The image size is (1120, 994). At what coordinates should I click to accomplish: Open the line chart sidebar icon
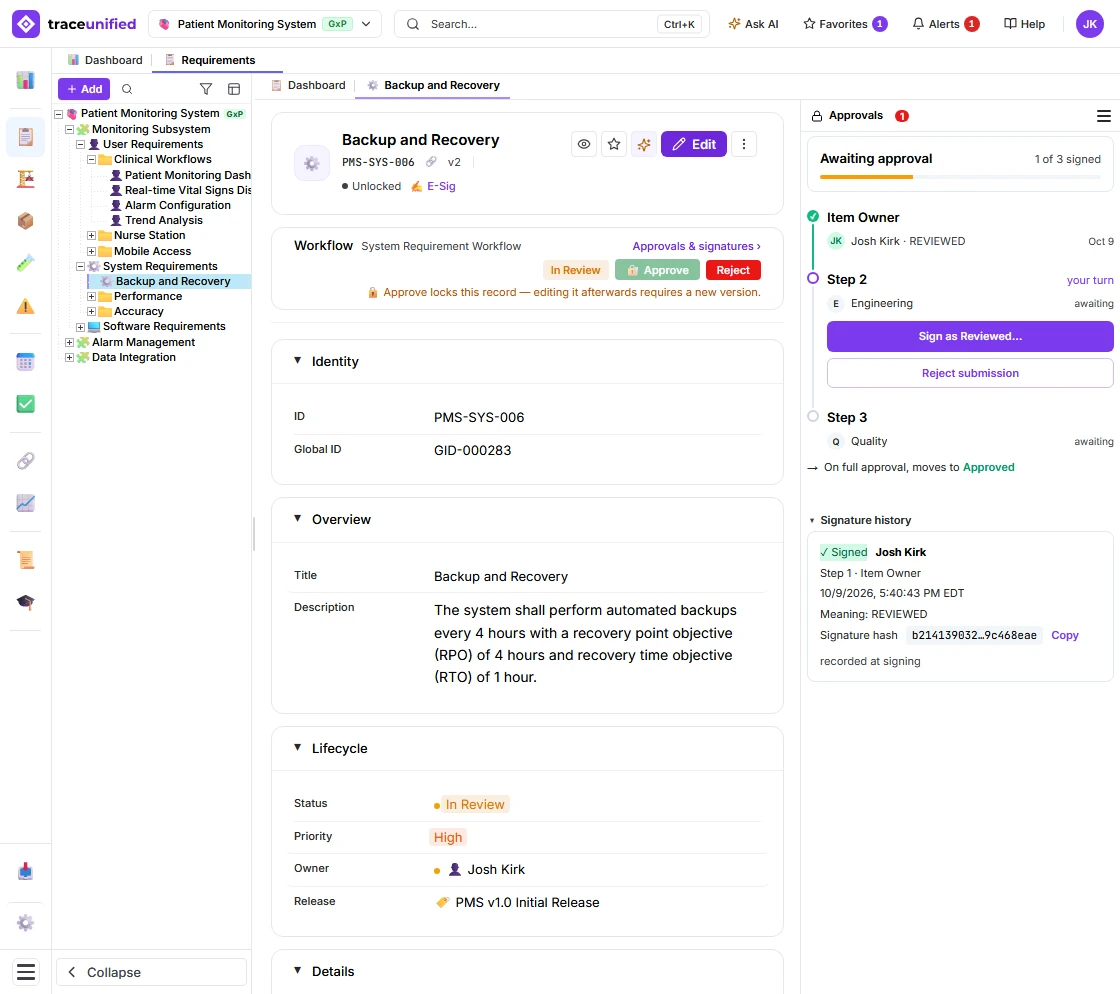click(26, 503)
